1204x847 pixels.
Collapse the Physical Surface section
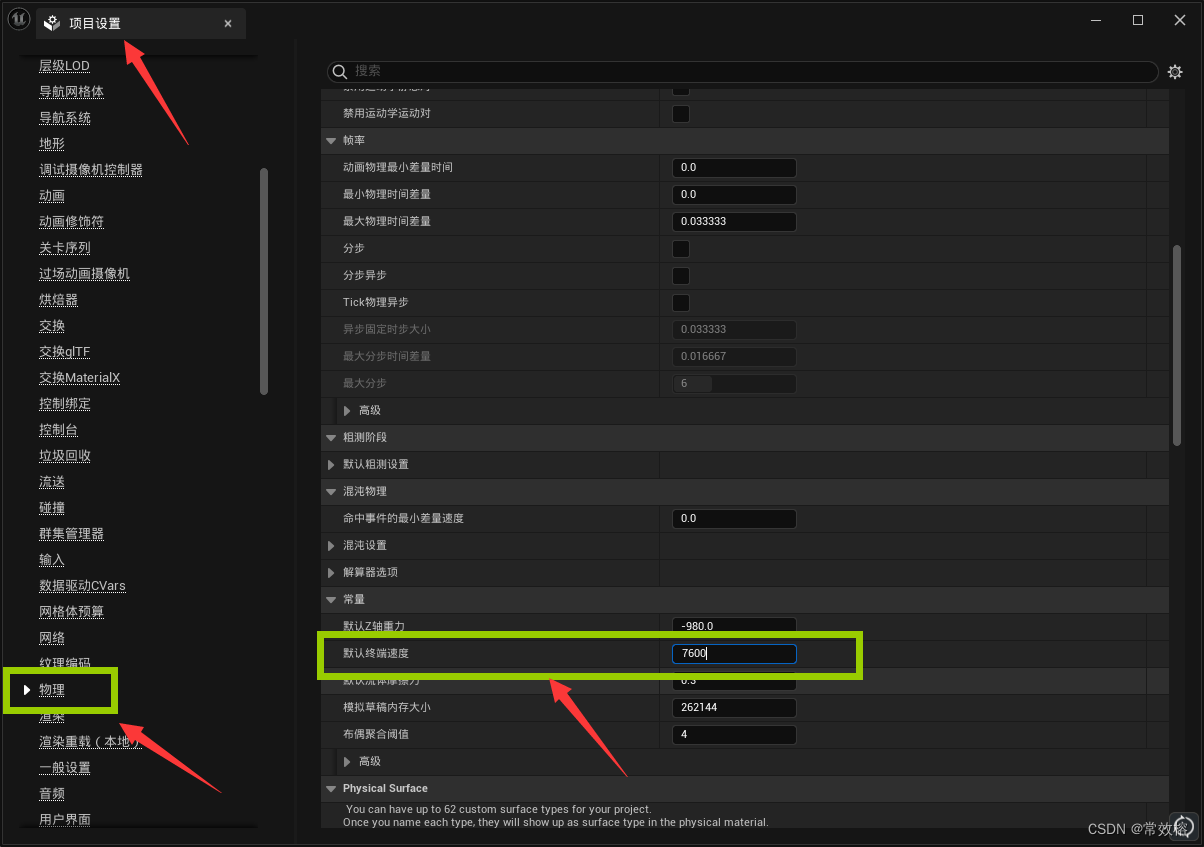tap(331, 788)
